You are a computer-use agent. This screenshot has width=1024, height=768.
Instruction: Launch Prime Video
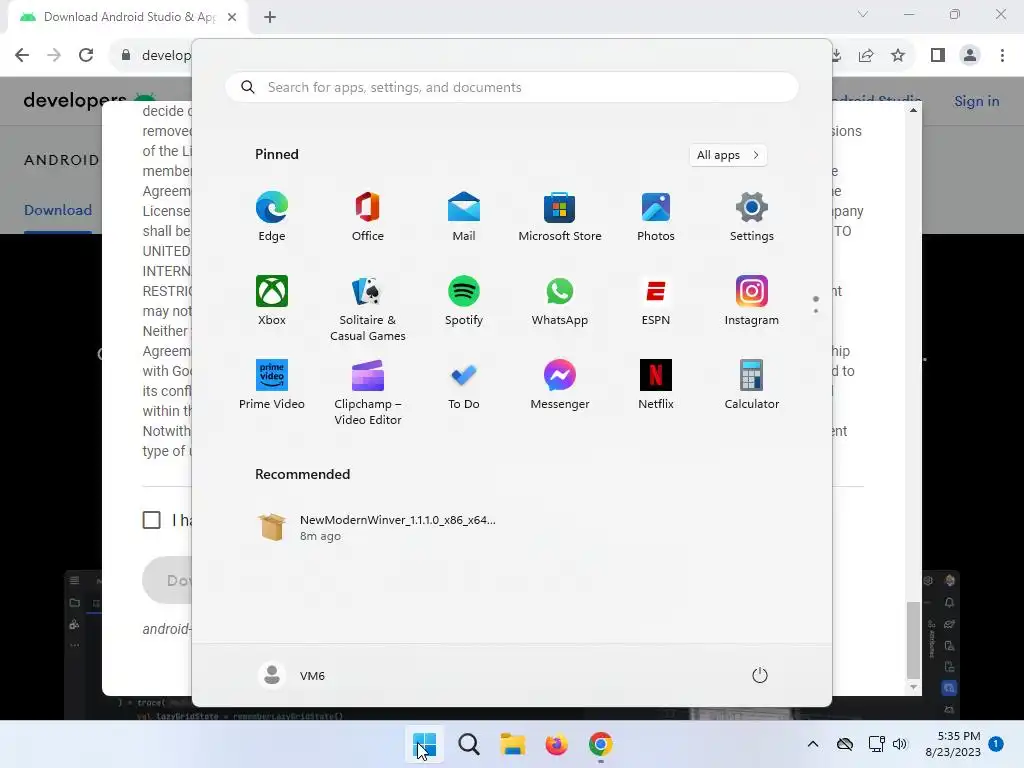tap(272, 385)
